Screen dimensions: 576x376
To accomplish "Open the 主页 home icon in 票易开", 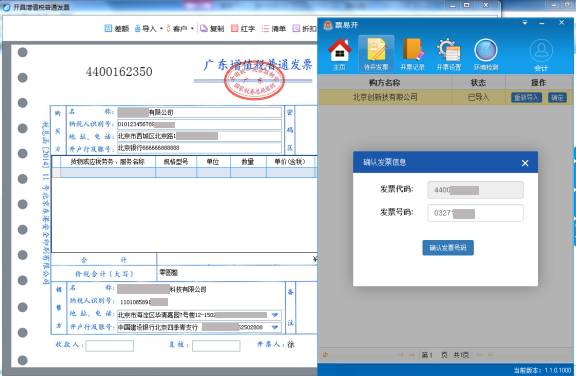I will (x=339, y=54).
